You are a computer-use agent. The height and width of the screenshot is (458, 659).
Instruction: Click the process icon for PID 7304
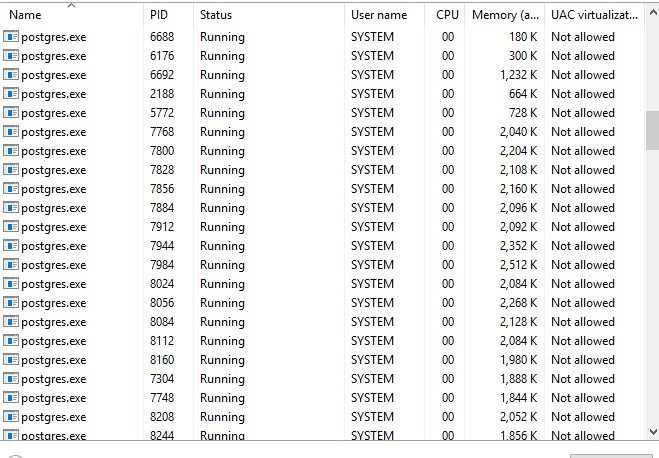[11, 379]
